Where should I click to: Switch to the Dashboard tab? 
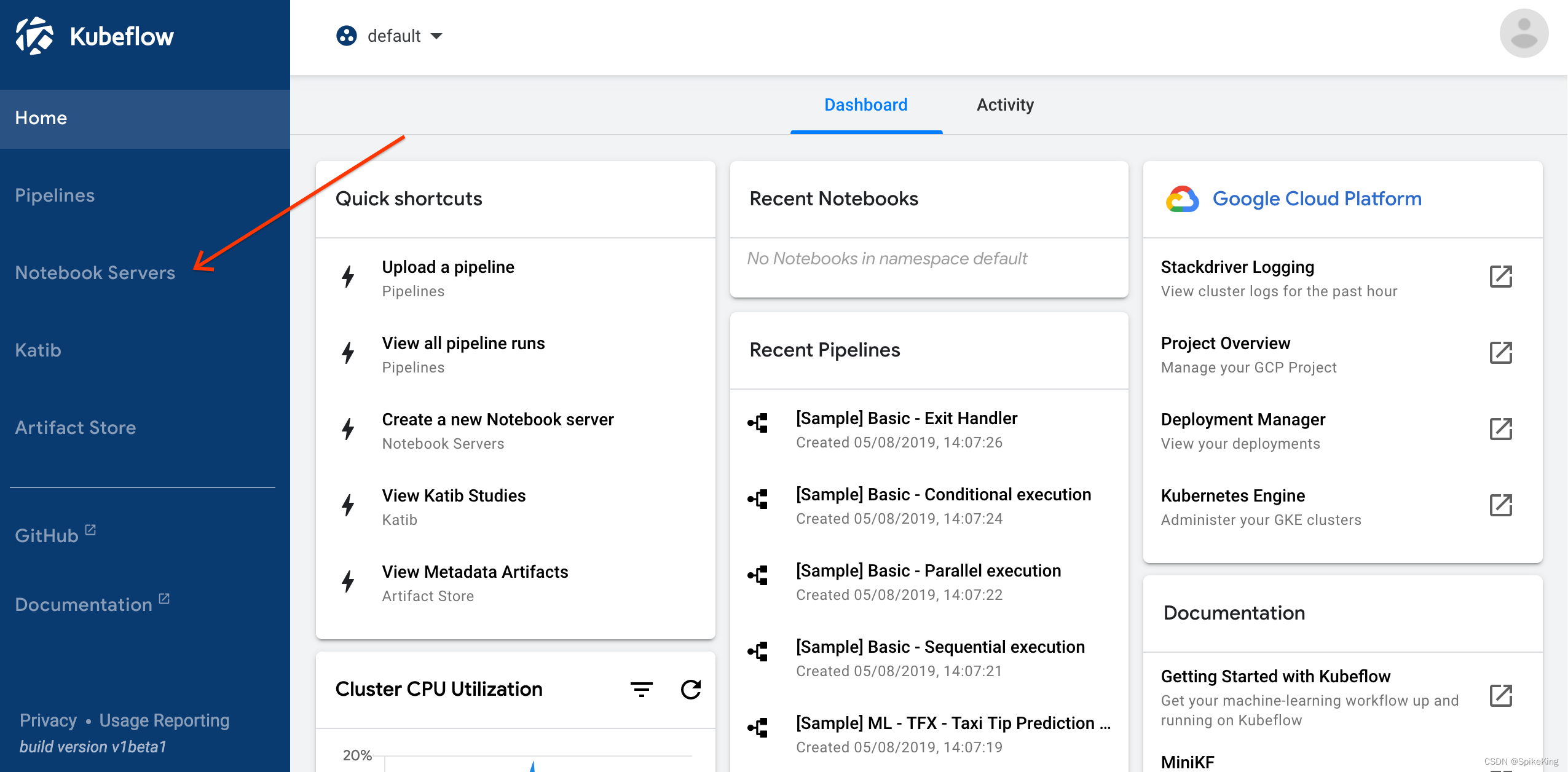[865, 105]
